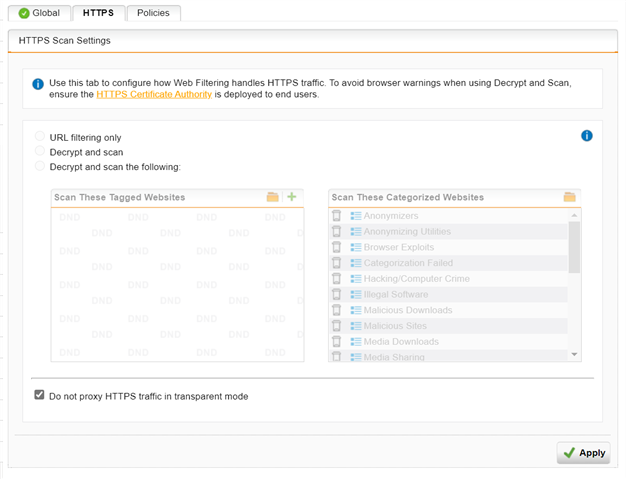
Task: Click the Scan These Tagged Websites header
Action: [120, 197]
